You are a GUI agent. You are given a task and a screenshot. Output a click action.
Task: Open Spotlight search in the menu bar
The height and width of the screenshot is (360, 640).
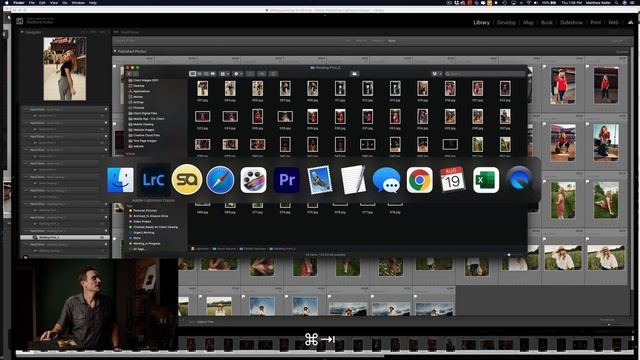616,2
